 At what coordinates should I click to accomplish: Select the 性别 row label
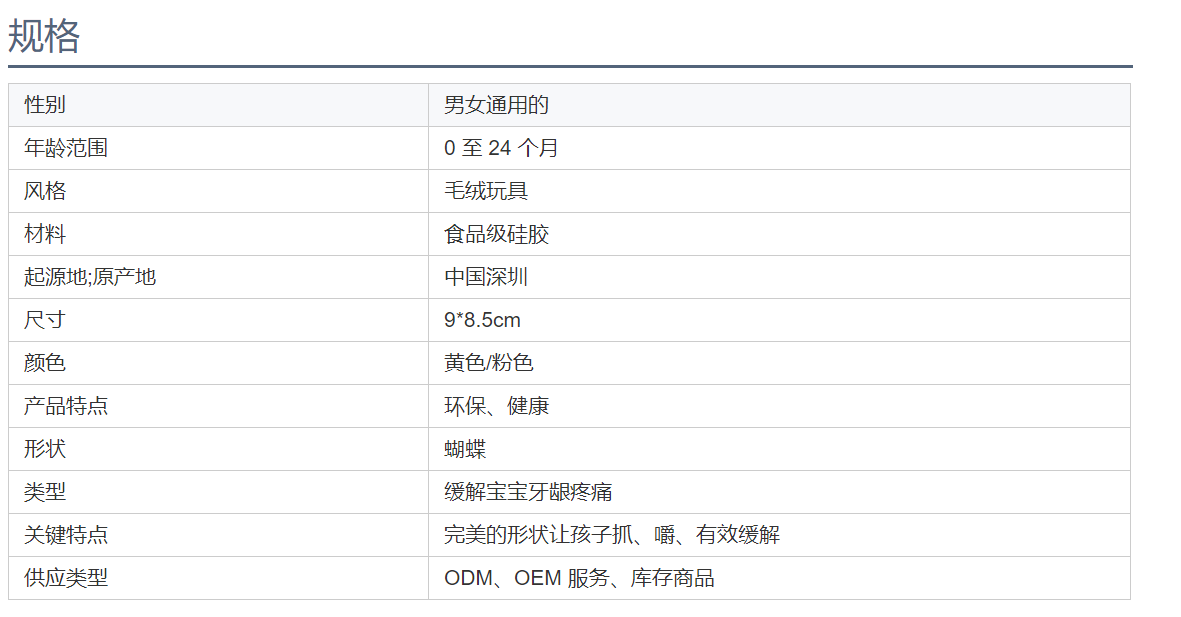click(44, 105)
